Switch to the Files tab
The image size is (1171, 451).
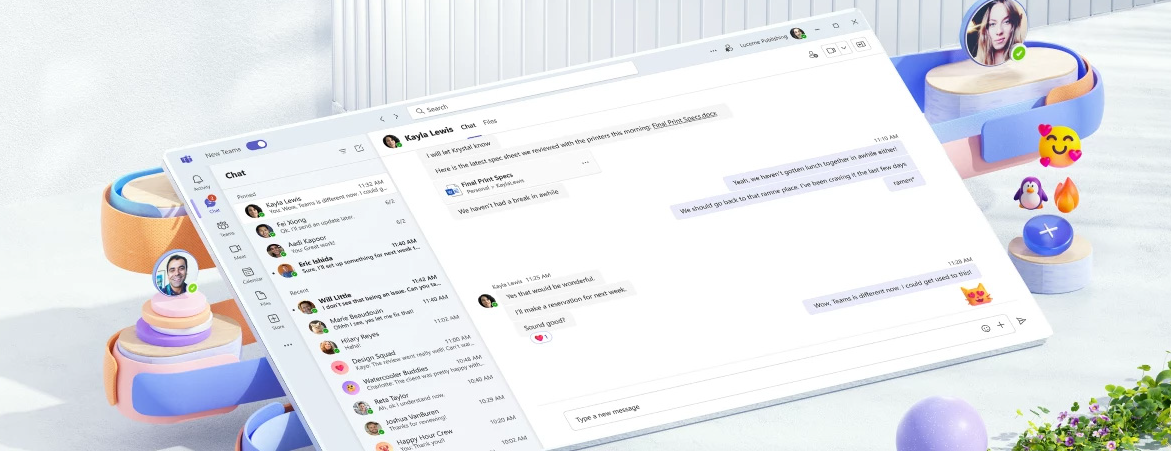[x=490, y=121]
